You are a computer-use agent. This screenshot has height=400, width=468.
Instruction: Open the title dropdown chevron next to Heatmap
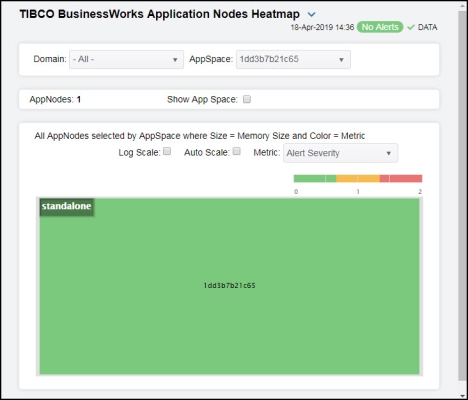(311, 15)
